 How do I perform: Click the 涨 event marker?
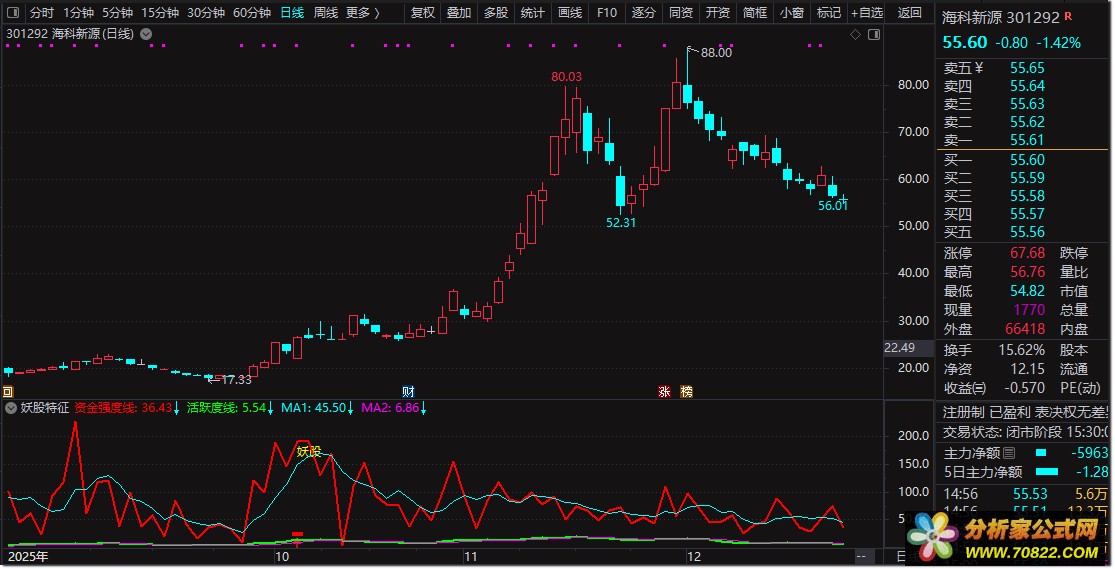click(x=664, y=392)
